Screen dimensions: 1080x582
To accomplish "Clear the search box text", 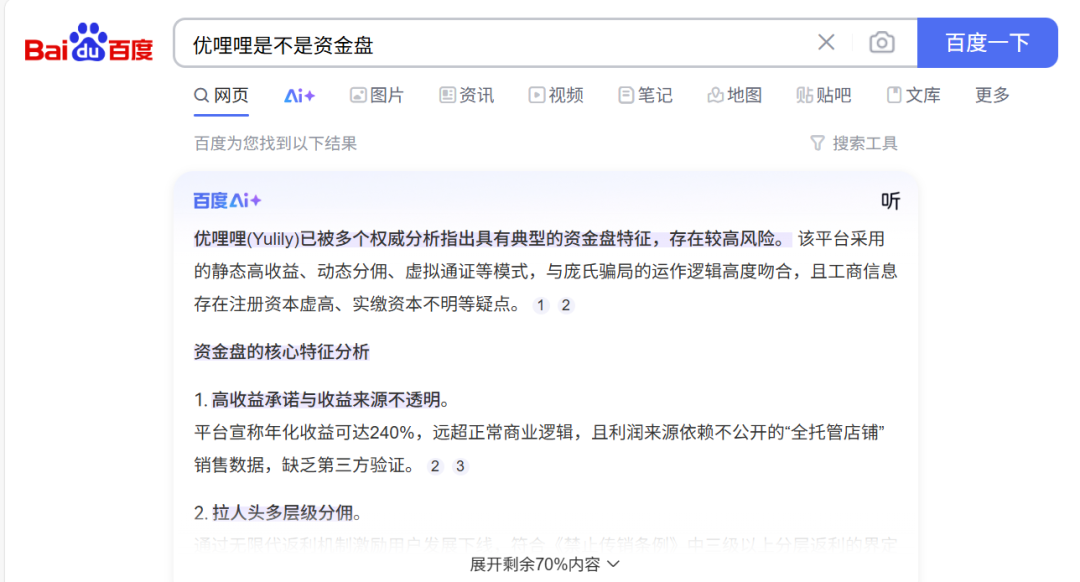I will point(826,42).
